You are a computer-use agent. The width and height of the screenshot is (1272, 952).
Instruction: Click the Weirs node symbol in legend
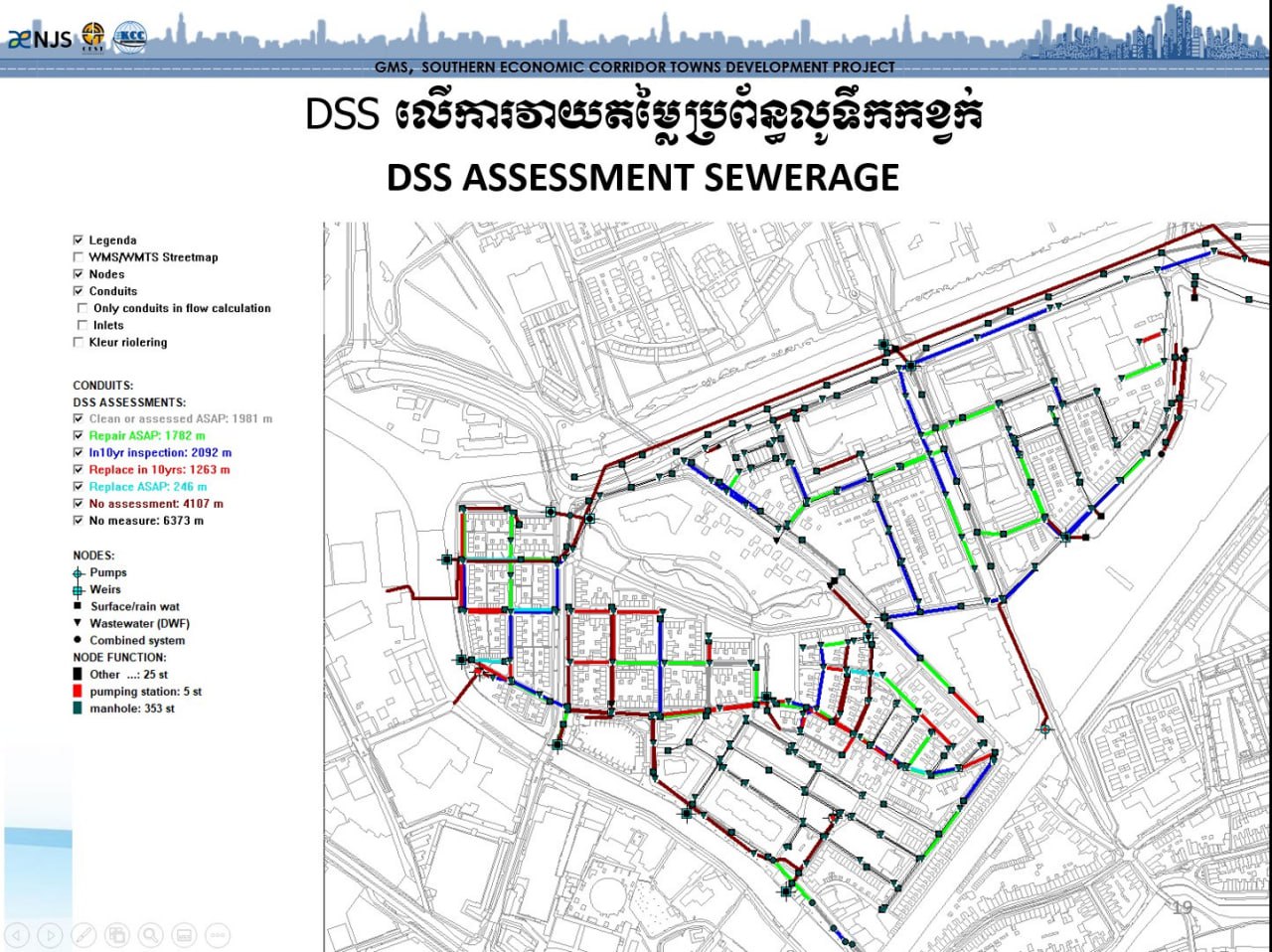click(79, 590)
